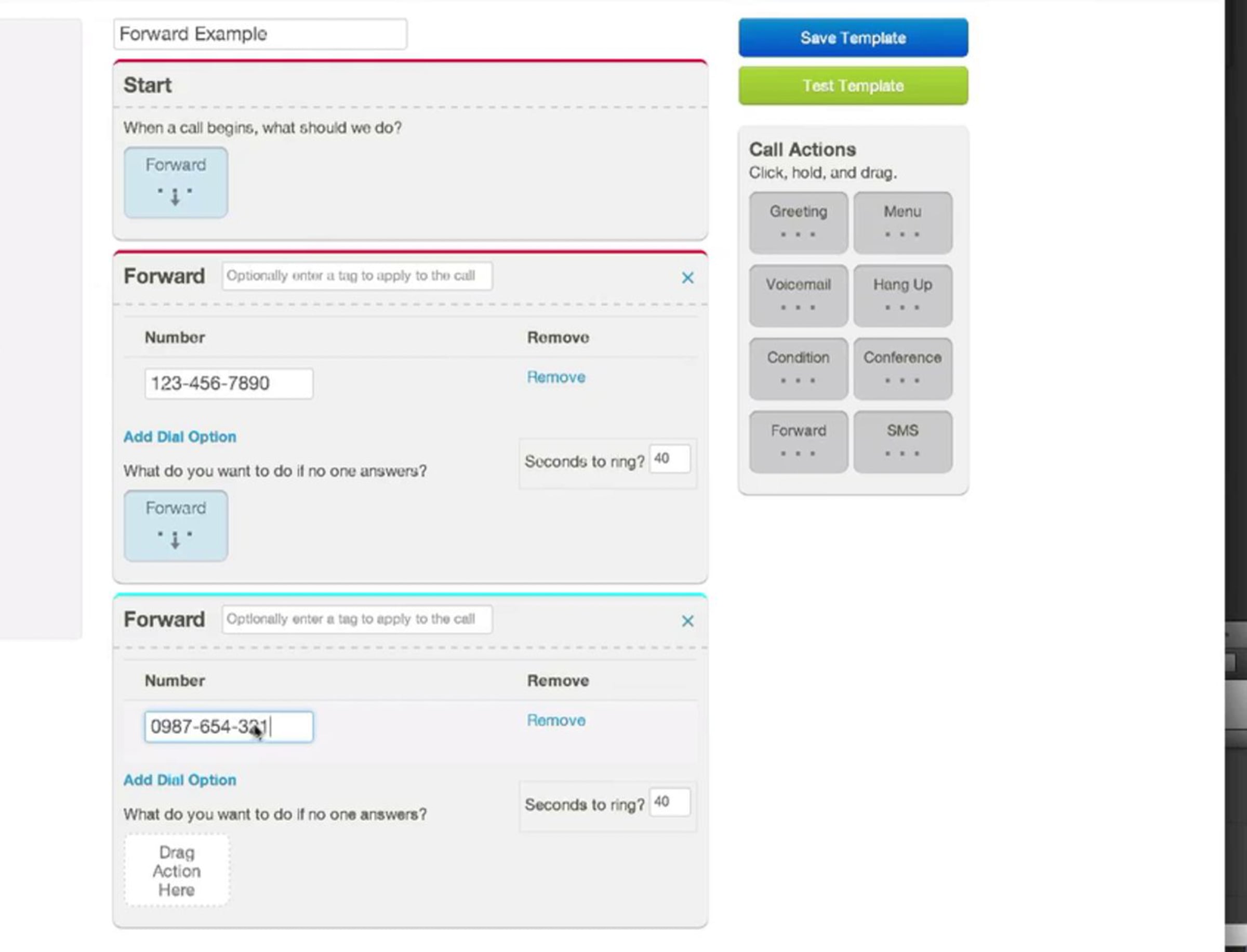
Task: Remove the 0987-654-321 number
Action: tap(556, 720)
